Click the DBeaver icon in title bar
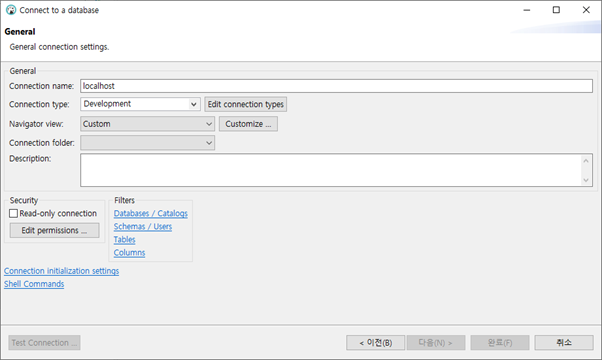The image size is (602, 360). click(11, 10)
